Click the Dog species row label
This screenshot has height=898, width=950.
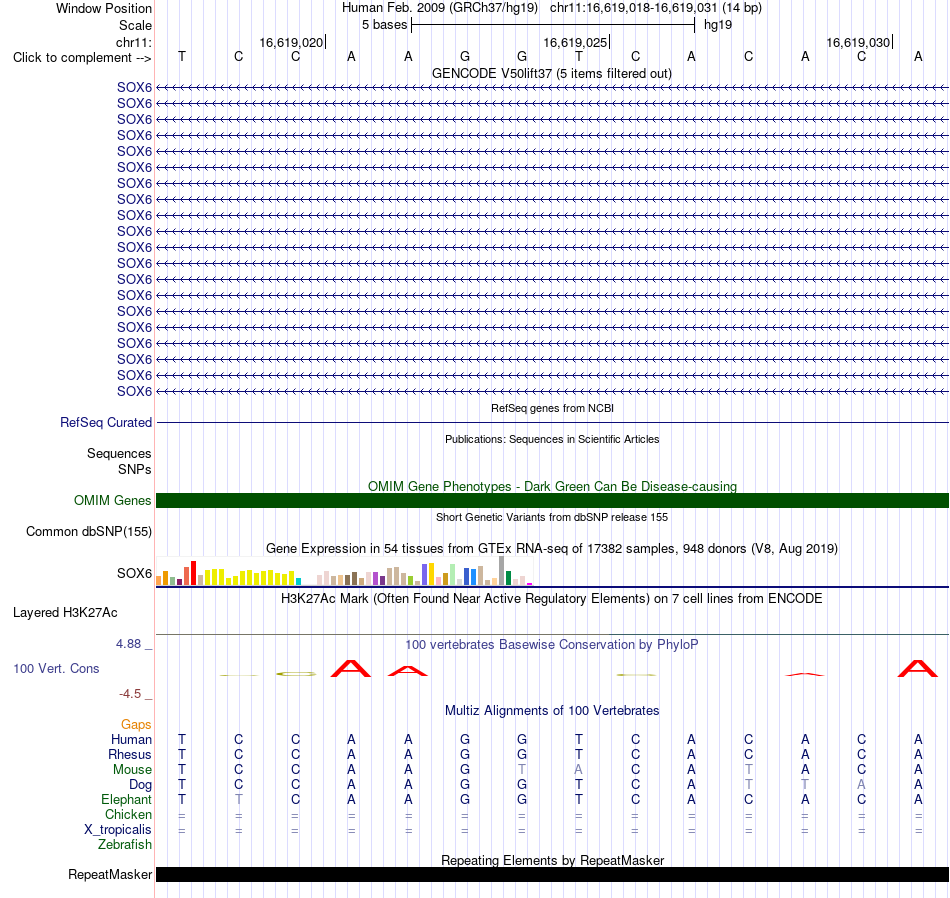[x=140, y=785]
